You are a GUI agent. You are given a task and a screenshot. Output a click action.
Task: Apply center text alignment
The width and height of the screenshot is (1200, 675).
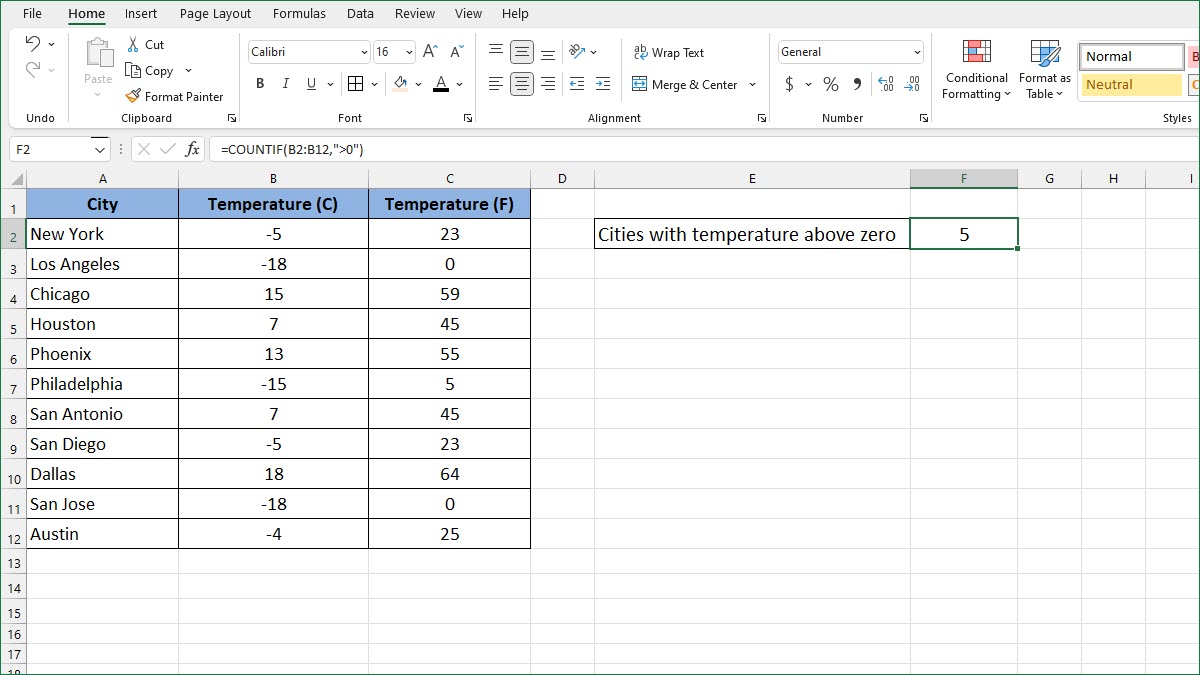[x=521, y=84]
